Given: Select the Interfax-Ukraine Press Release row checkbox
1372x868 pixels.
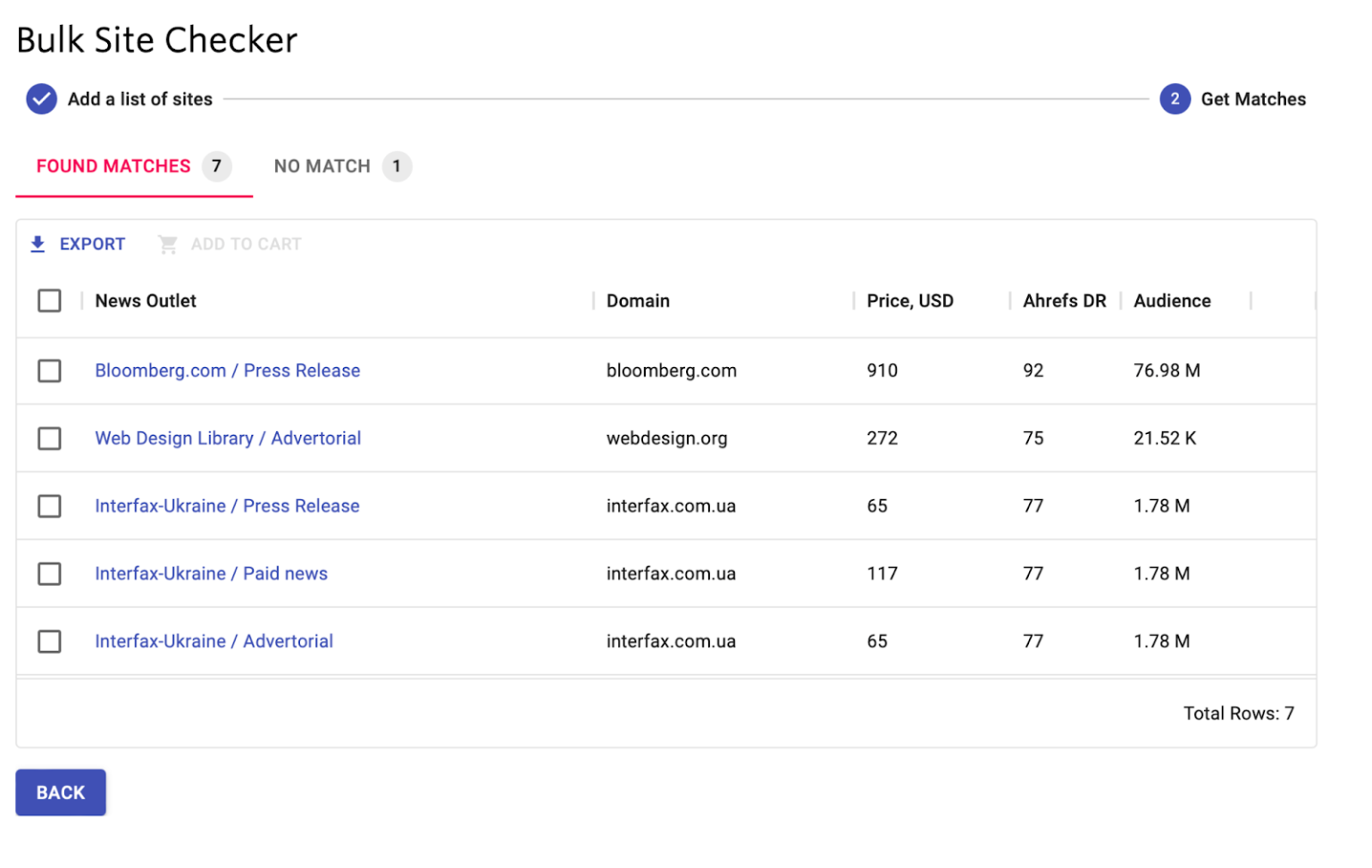Looking at the screenshot, I should pyautogui.click(x=50, y=506).
